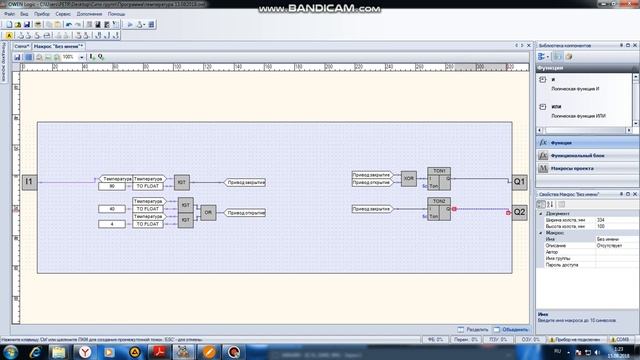Save the project with the main toolbar floppy icon
The width and height of the screenshot is (640, 360).
(x=27, y=25)
